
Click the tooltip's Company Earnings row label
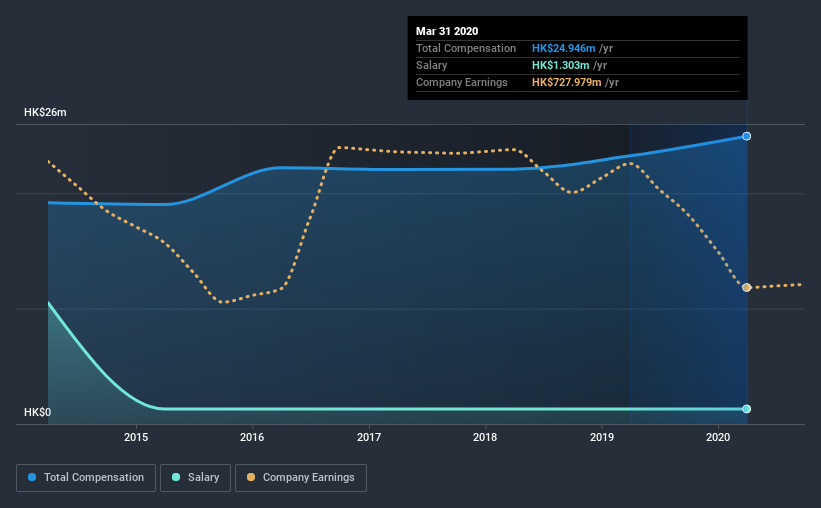[462, 82]
